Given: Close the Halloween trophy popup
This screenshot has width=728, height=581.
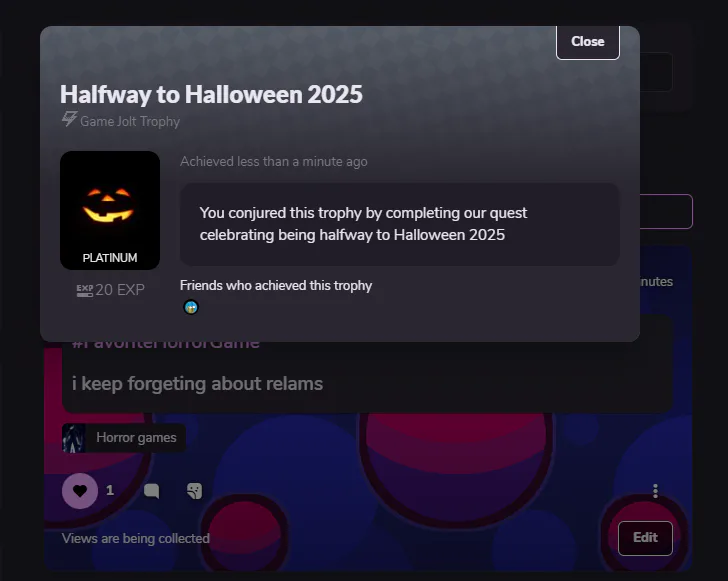Looking at the screenshot, I should 587,42.
